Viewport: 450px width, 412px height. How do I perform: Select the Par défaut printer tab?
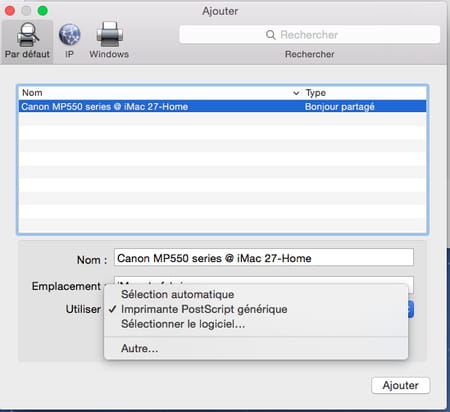27,41
